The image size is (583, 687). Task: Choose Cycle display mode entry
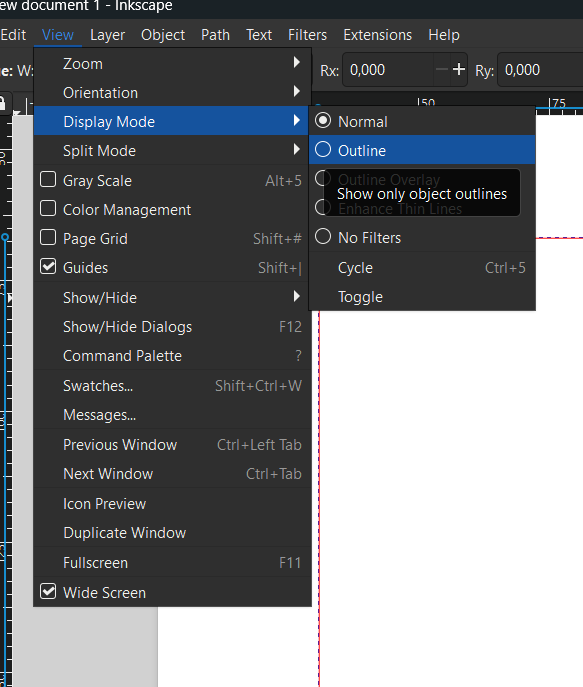point(422,268)
